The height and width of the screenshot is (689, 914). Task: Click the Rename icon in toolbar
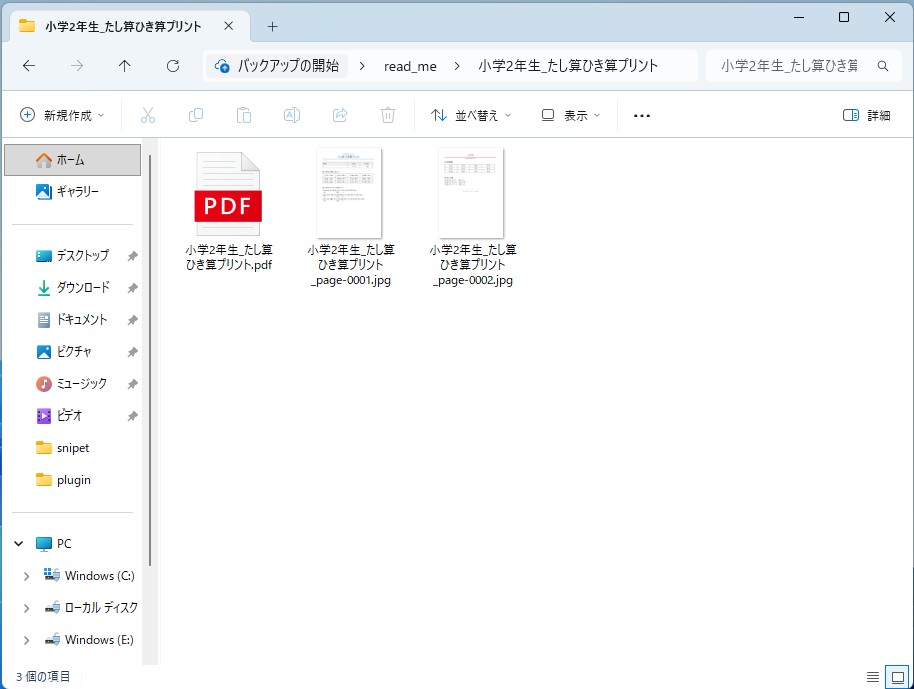coord(291,115)
